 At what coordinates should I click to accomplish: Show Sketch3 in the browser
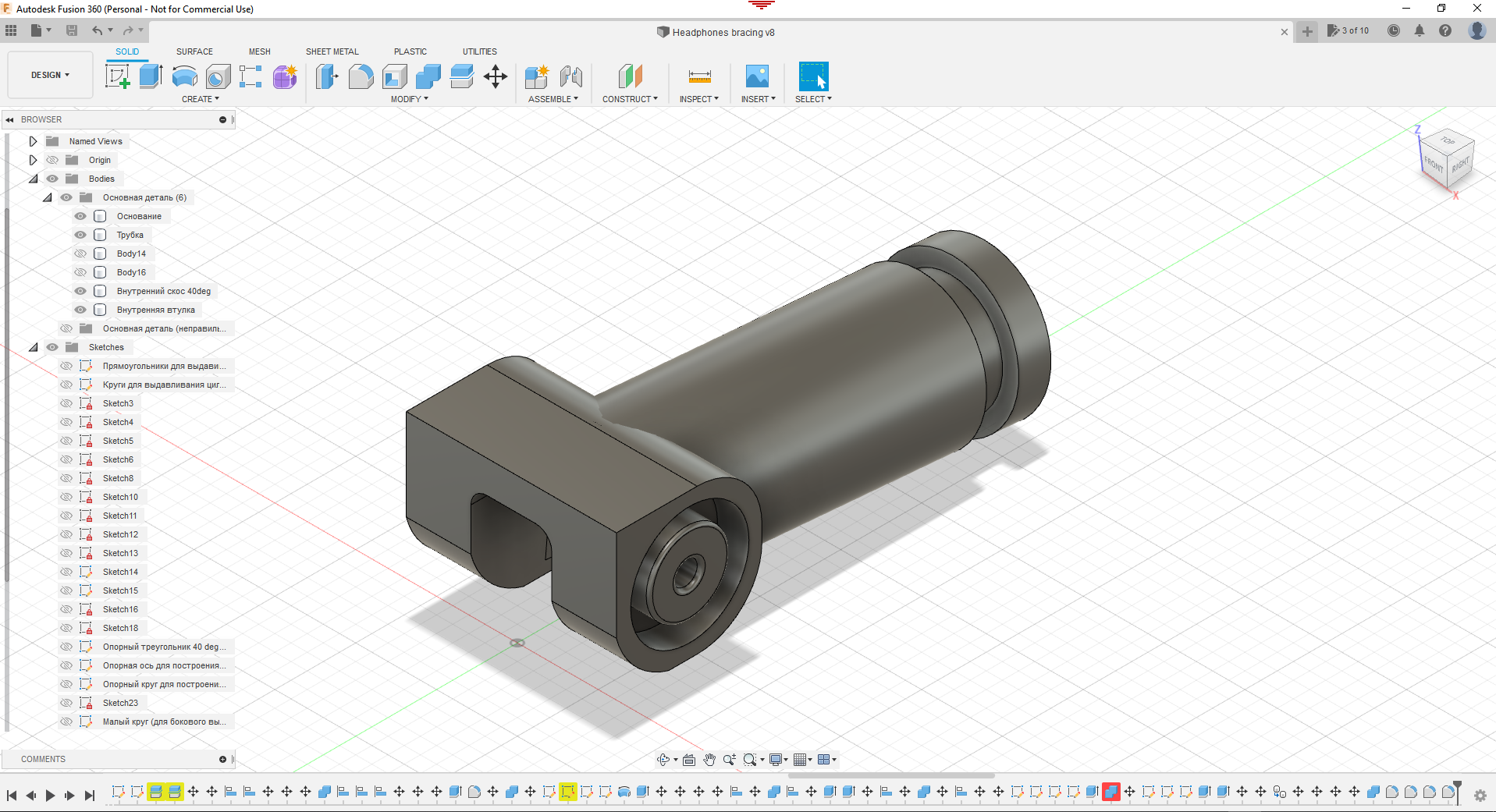(66, 403)
